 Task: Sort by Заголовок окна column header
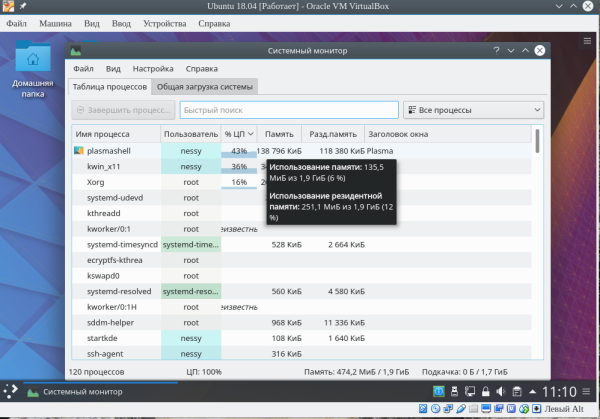[448, 134]
